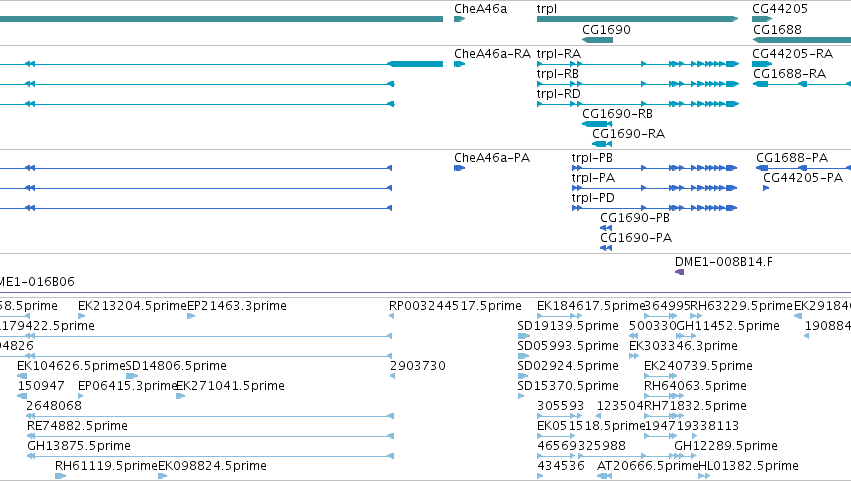
Task: Select the DME1-008B14.F purple feature marker
Action: coord(679,272)
